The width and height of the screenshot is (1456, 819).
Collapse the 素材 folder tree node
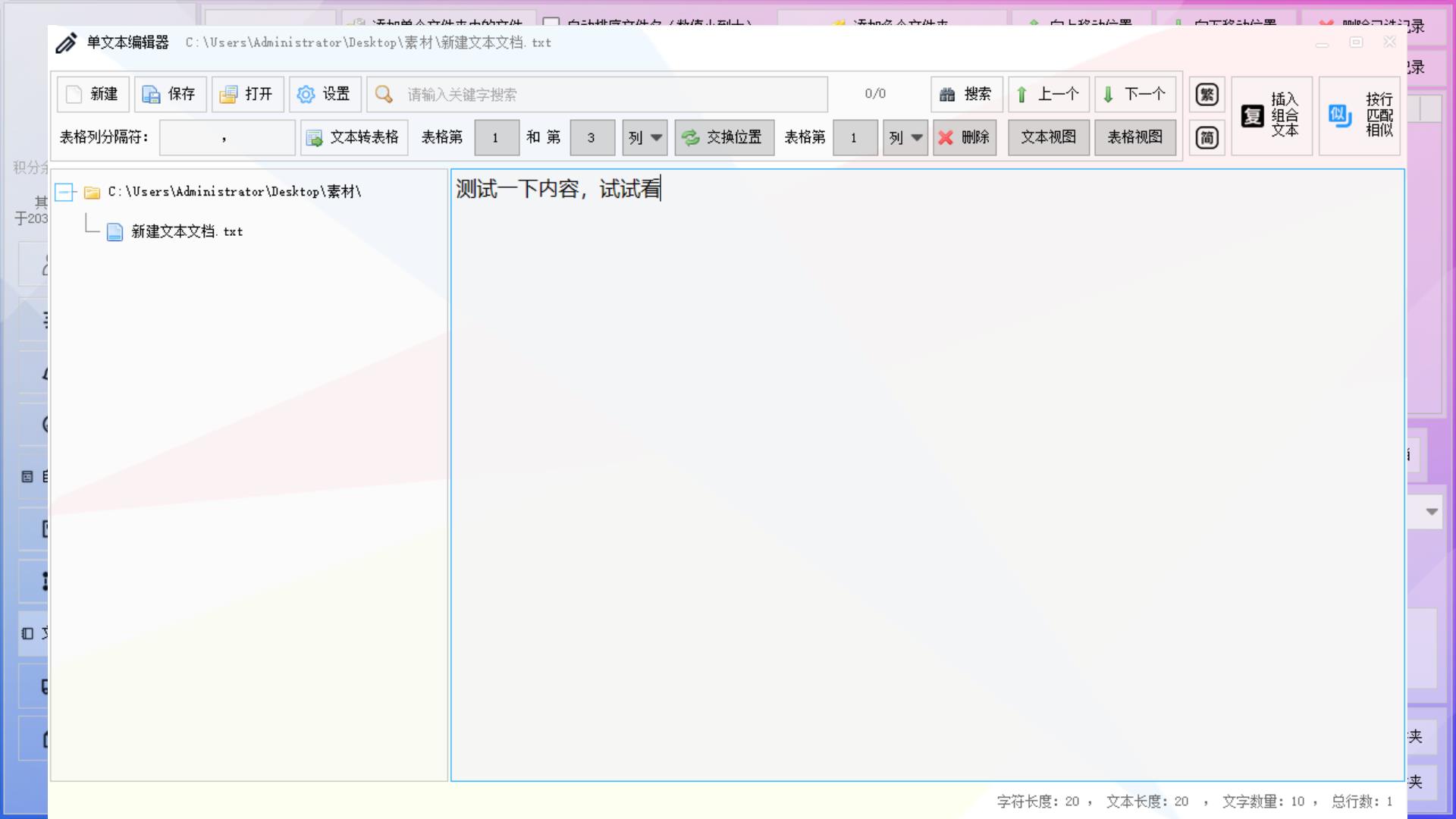[64, 193]
